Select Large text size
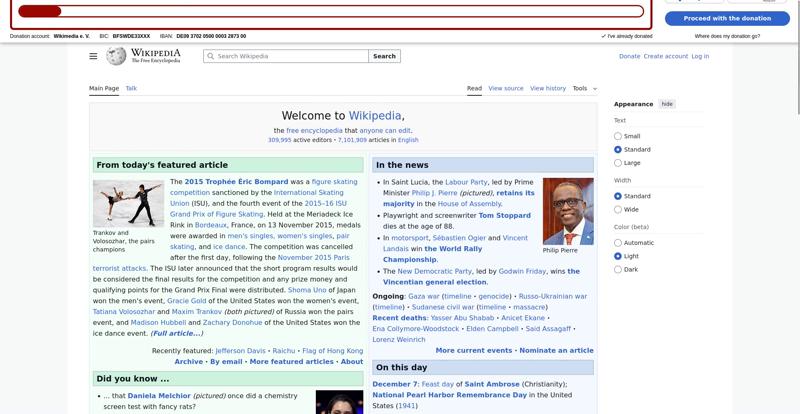The height and width of the screenshot is (414, 800). click(618, 162)
